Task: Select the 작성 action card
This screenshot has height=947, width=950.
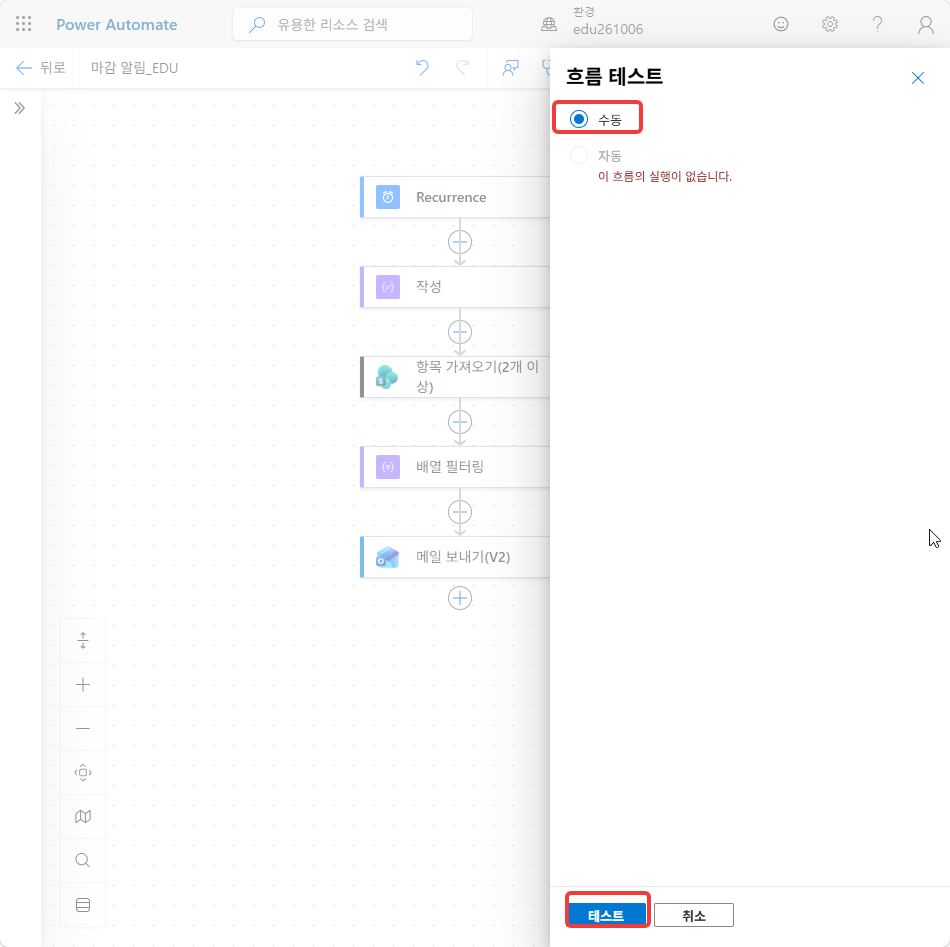Action: click(455, 287)
